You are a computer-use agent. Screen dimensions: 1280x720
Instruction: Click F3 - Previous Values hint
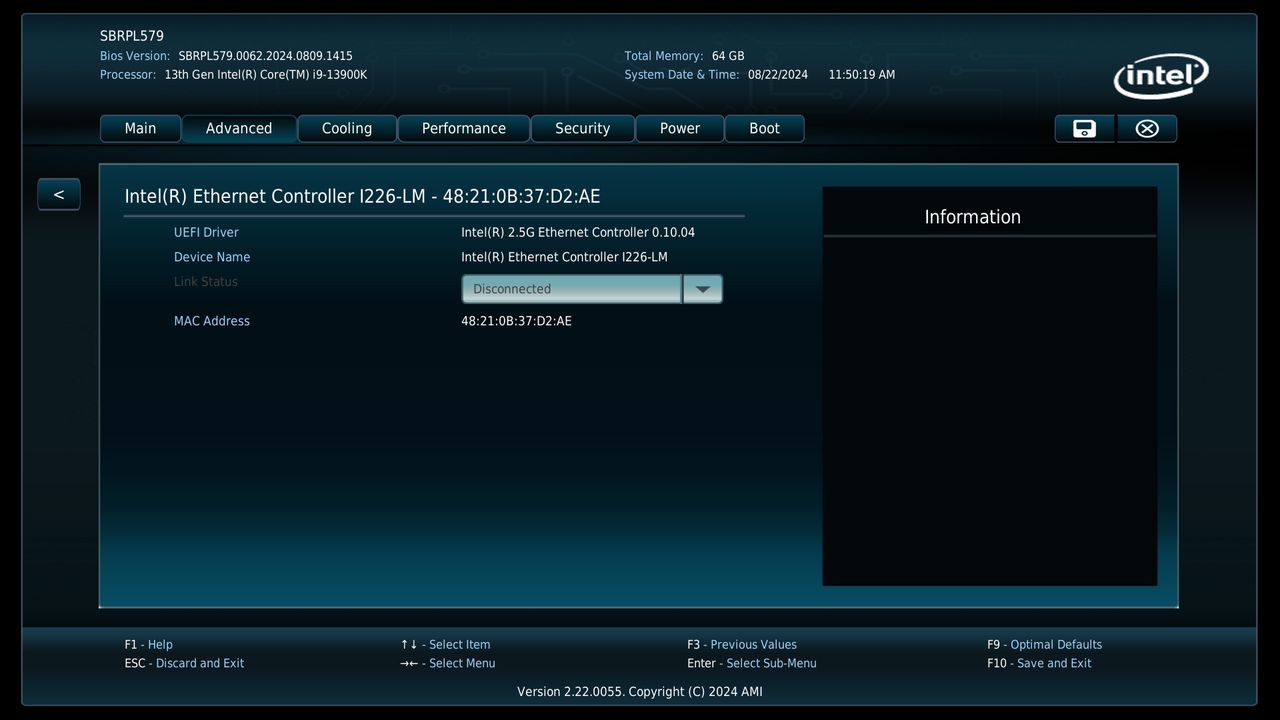click(742, 645)
